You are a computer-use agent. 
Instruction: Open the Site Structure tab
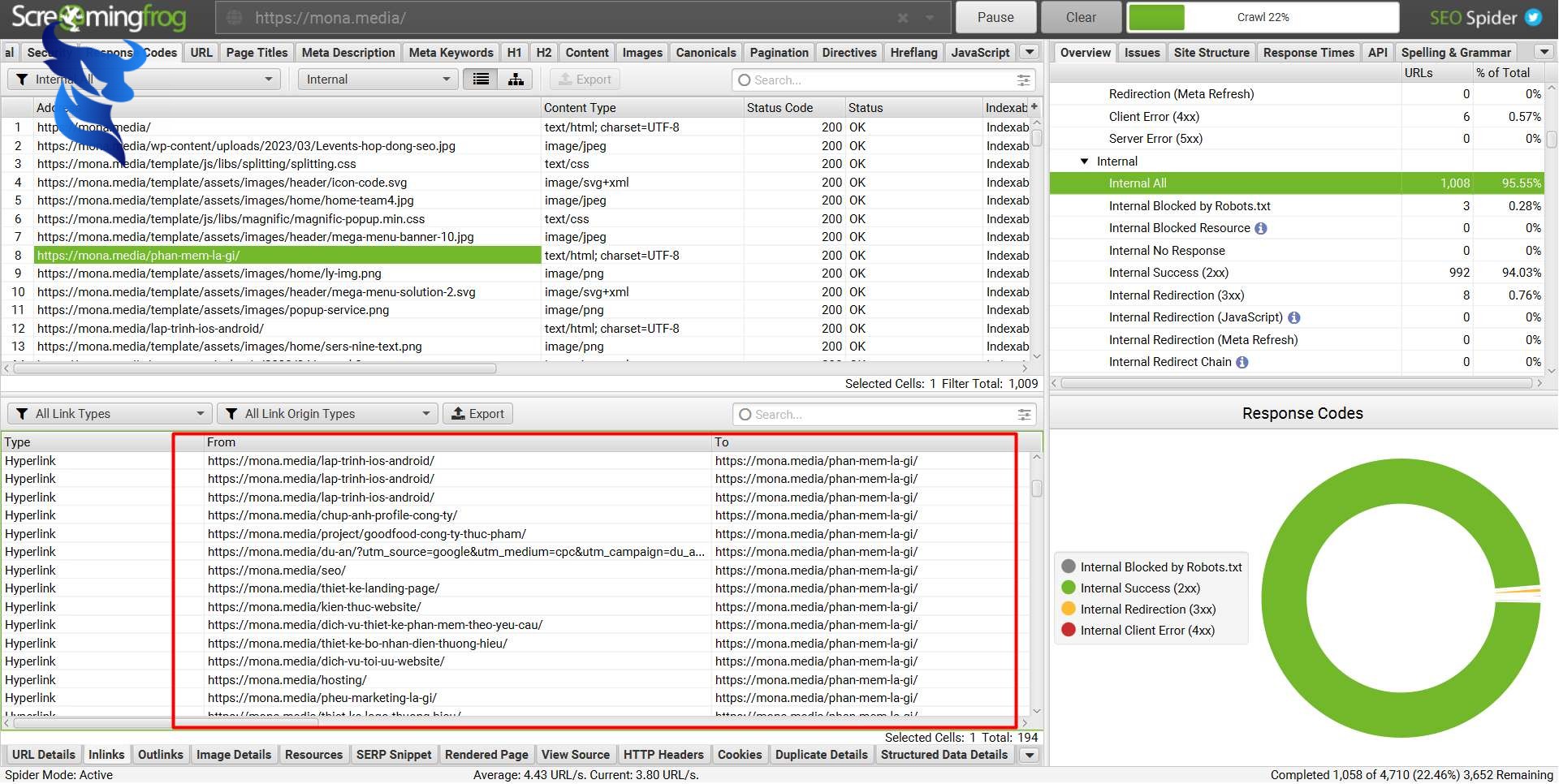[x=1211, y=52]
